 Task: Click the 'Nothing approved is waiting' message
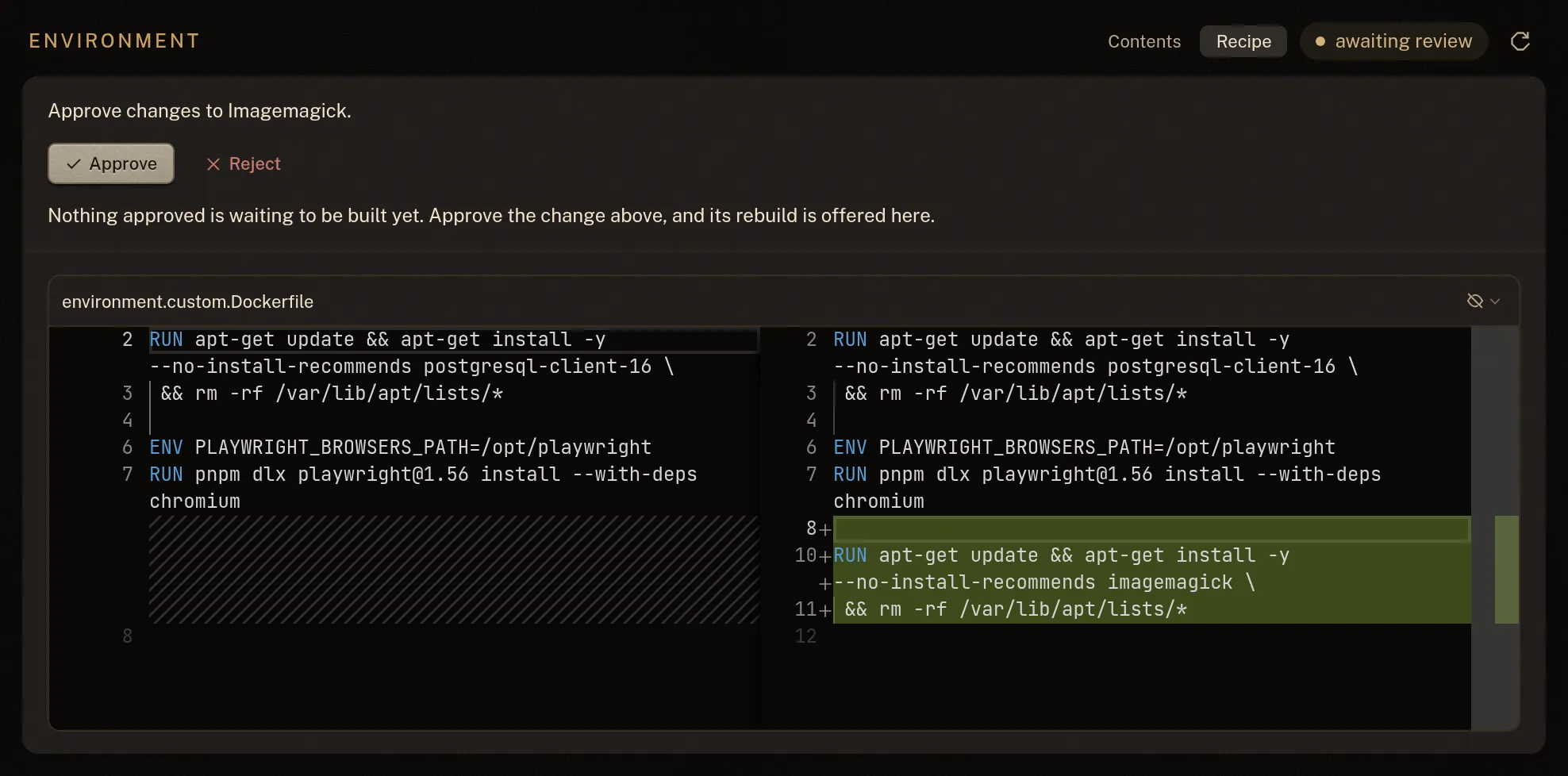coord(491,215)
